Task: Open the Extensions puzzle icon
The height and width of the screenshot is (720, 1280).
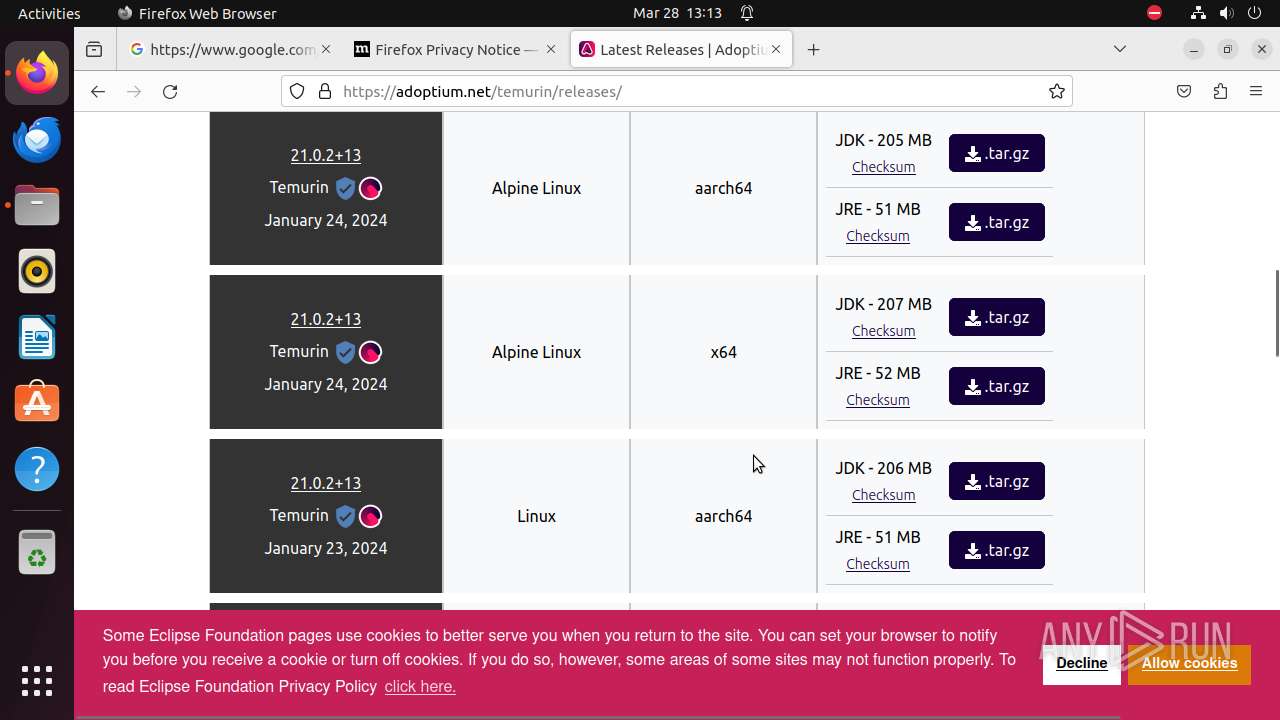Action: tap(1220, 91)
